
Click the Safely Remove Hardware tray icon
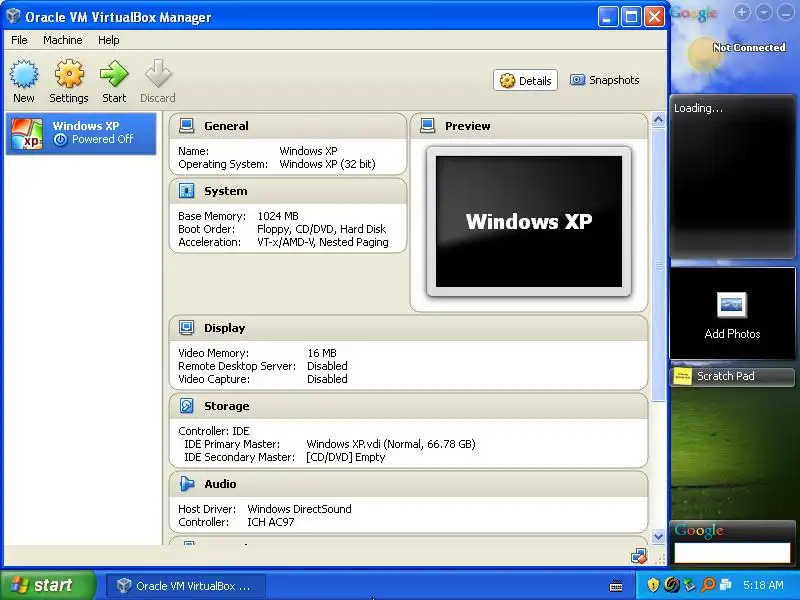pos(690,585)
